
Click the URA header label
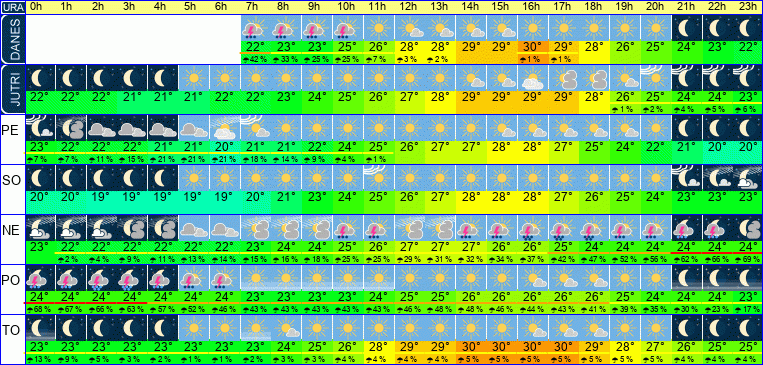click(12, 7)
